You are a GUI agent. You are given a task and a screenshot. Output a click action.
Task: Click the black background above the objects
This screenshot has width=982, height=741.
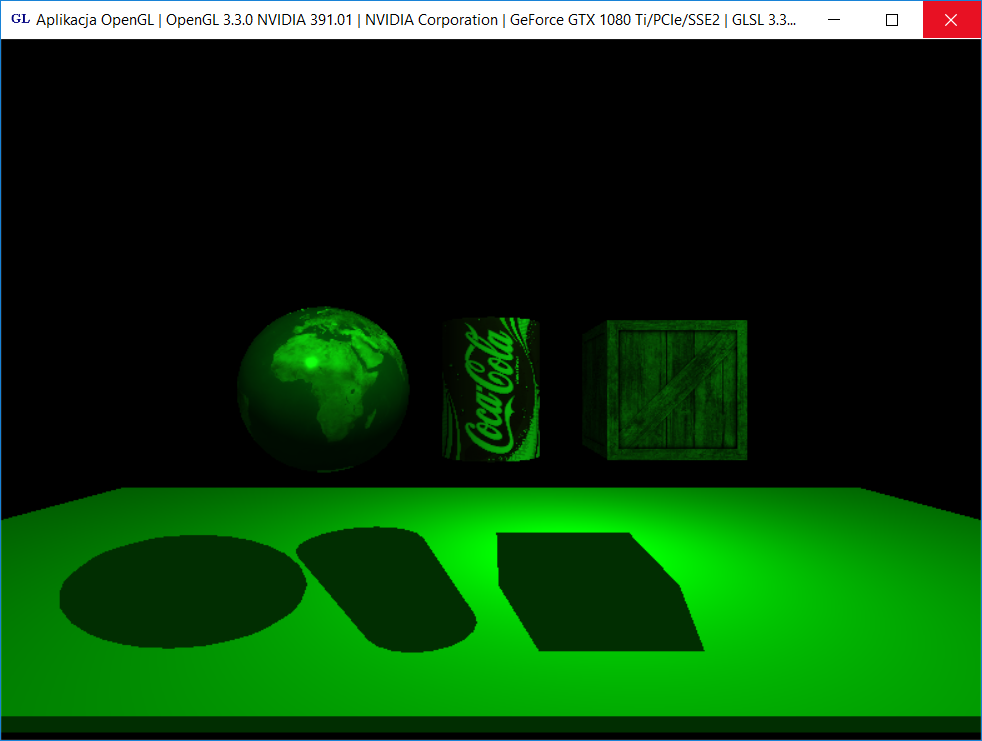tap(490, 180)
